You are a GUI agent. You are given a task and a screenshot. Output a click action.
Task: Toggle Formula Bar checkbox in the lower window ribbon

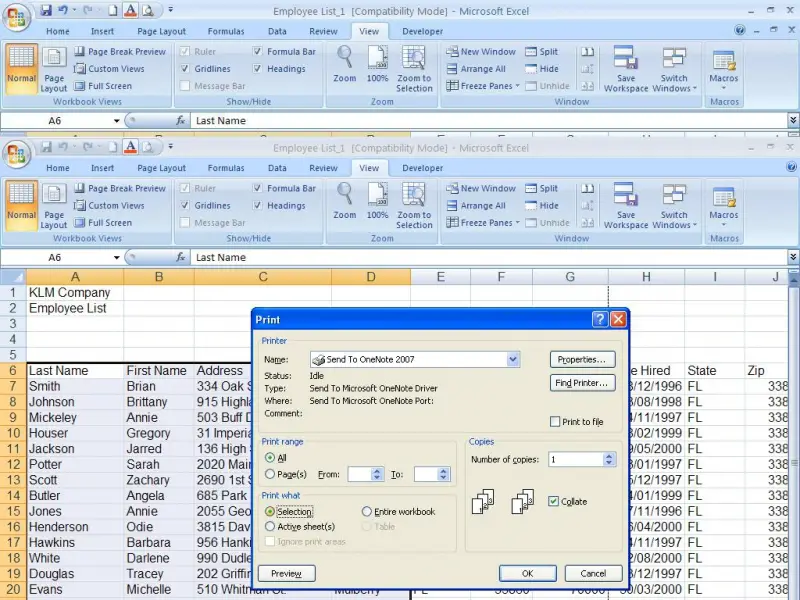pos(258,188)
